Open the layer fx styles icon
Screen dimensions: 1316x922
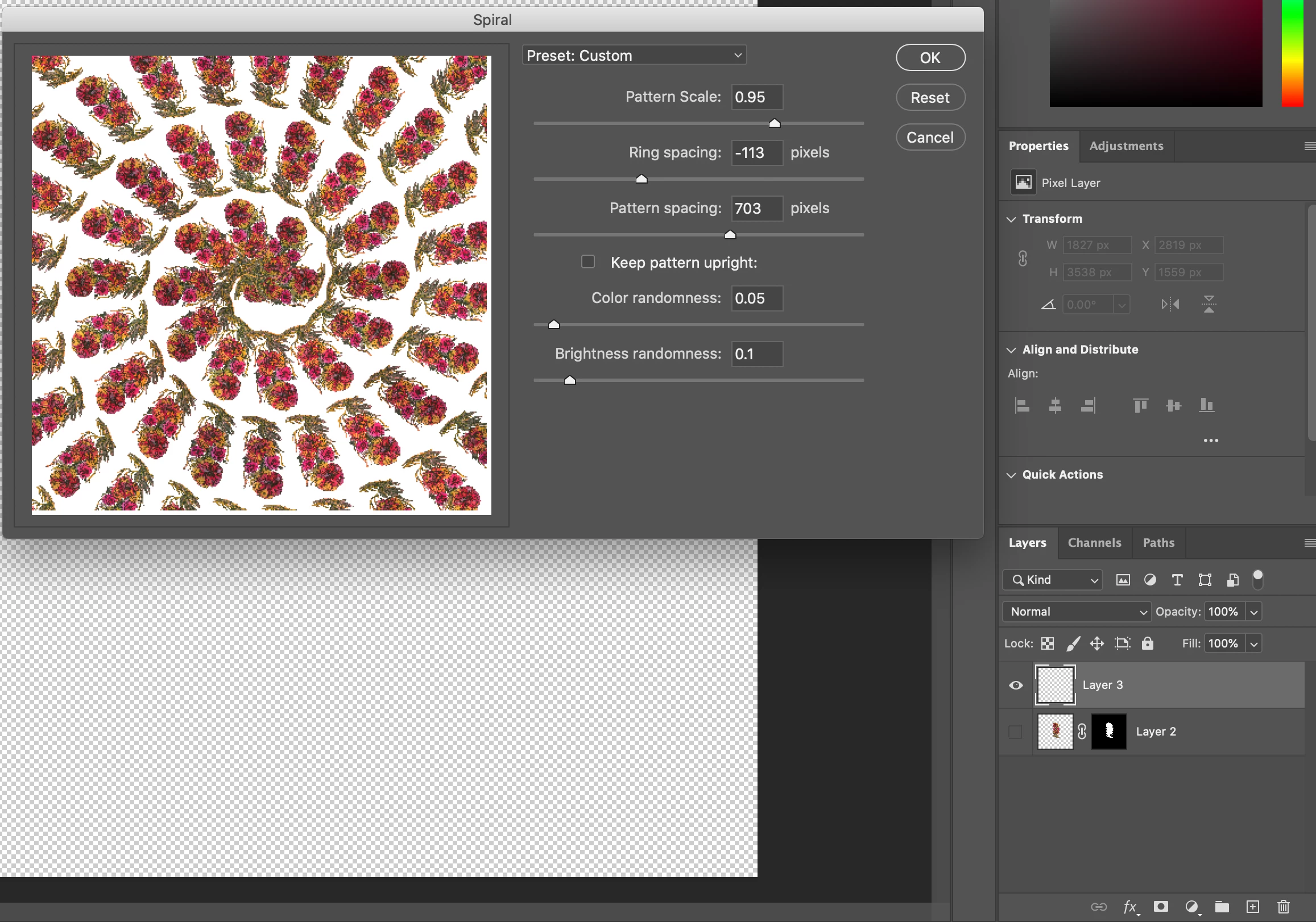(x=1129, y=907)
